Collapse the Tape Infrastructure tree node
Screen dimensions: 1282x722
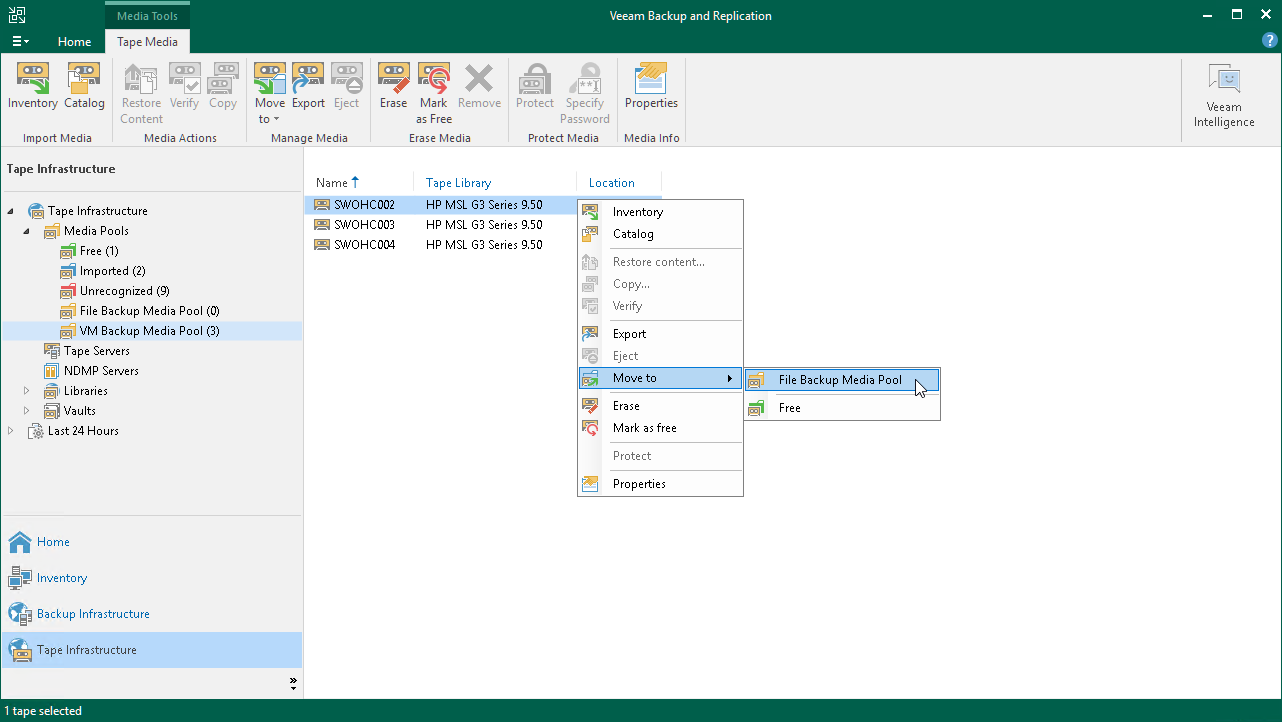pos(11,211)
